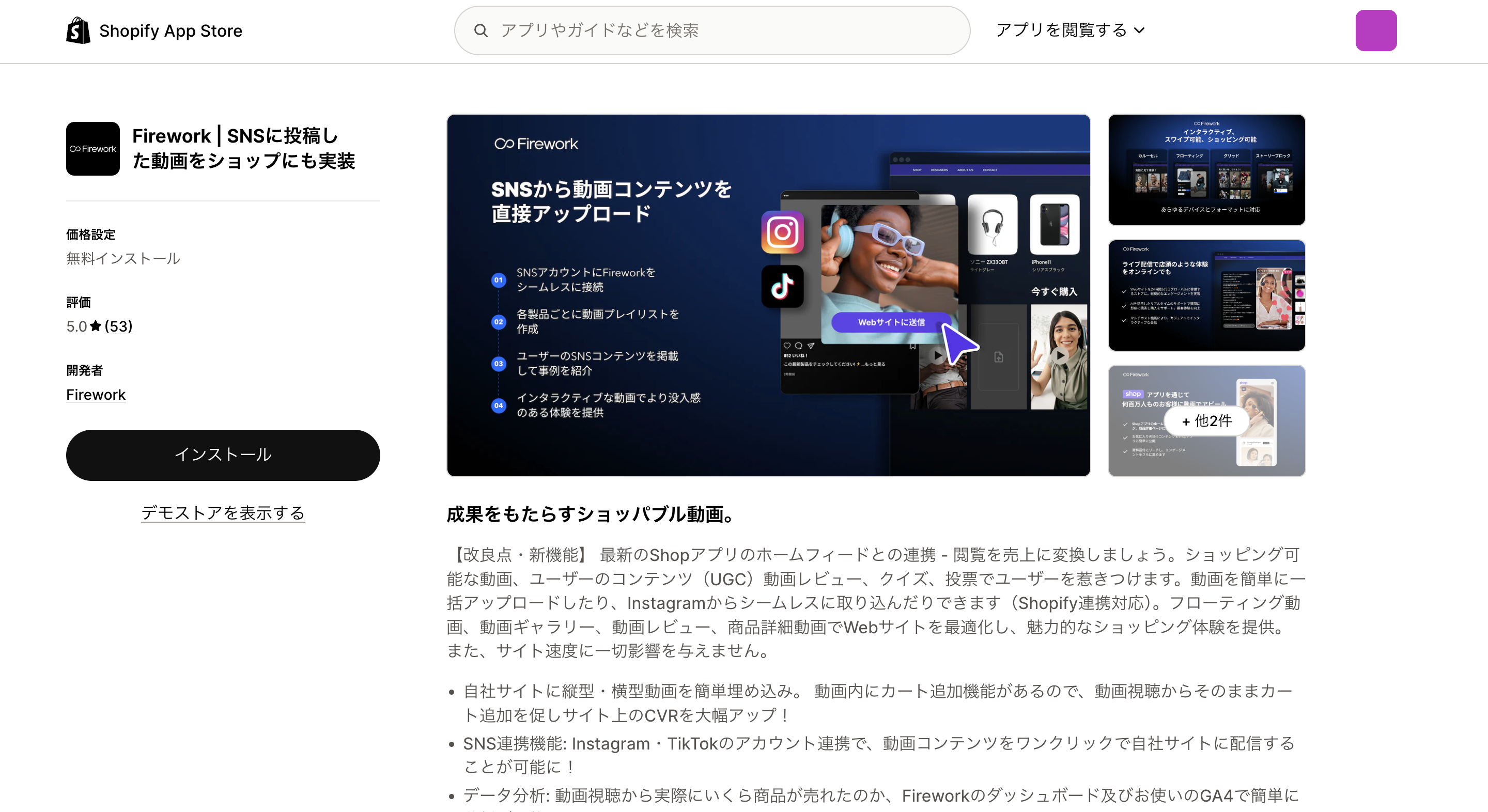
Task: Click the bullet starting with 自社サイトに縦型
Action: [877, 703]
